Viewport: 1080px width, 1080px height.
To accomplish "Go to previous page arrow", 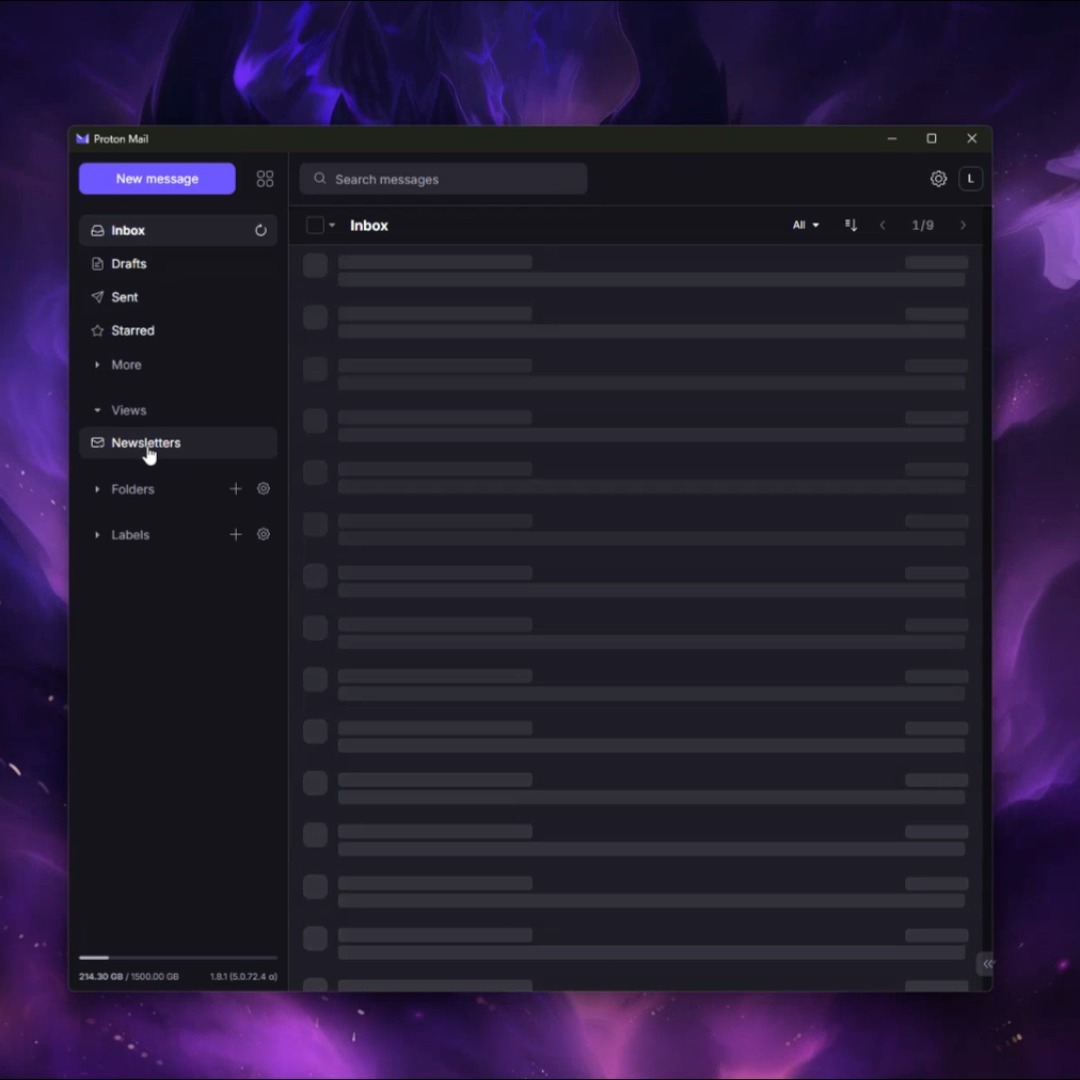I will click(x=882, y=225).
